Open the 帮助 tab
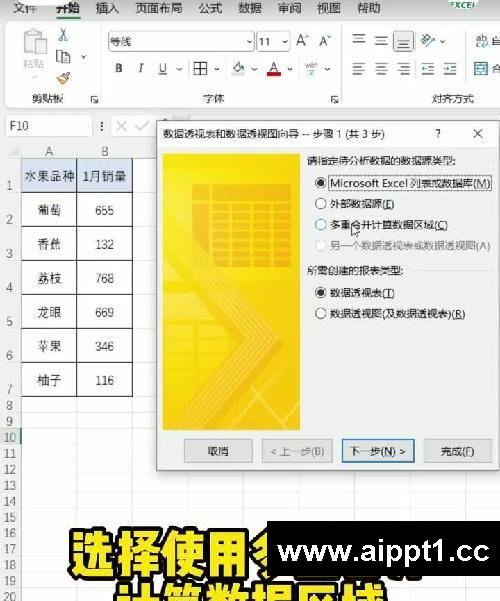500x601 pixels. pyautogui.click(x=368, y=8)
